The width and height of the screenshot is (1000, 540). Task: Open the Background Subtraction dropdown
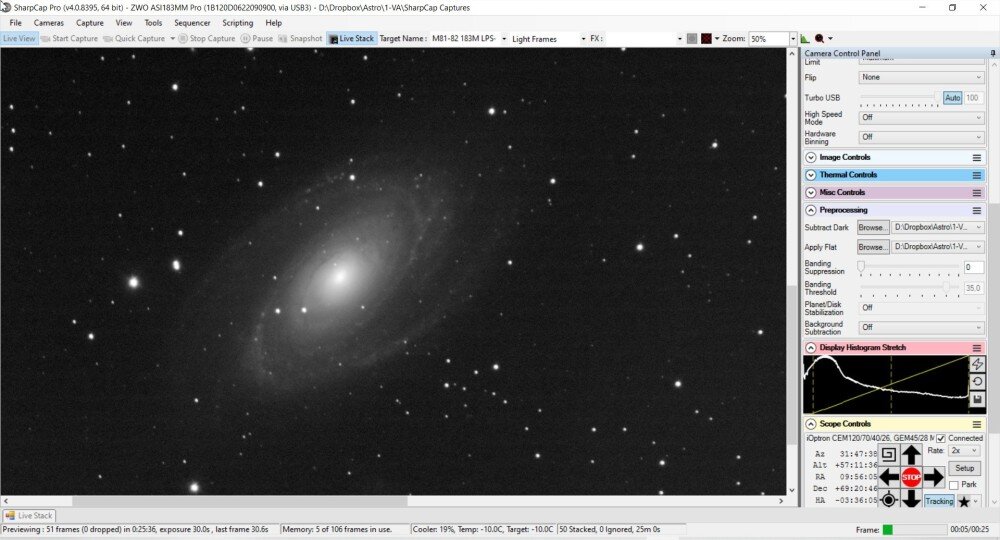pos(922,327)
